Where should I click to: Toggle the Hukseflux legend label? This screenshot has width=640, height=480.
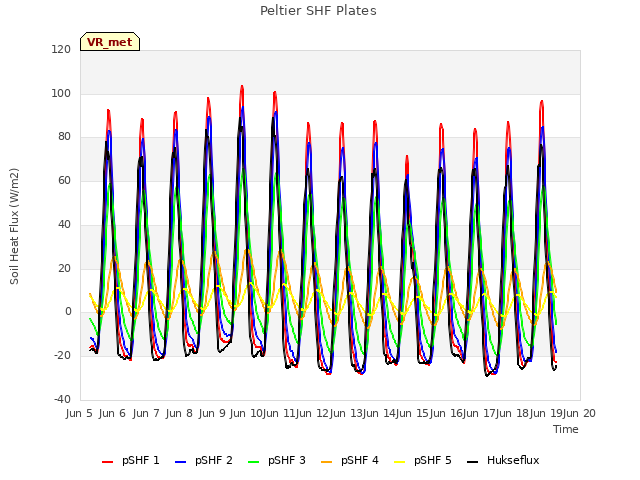tap(513, 460)
